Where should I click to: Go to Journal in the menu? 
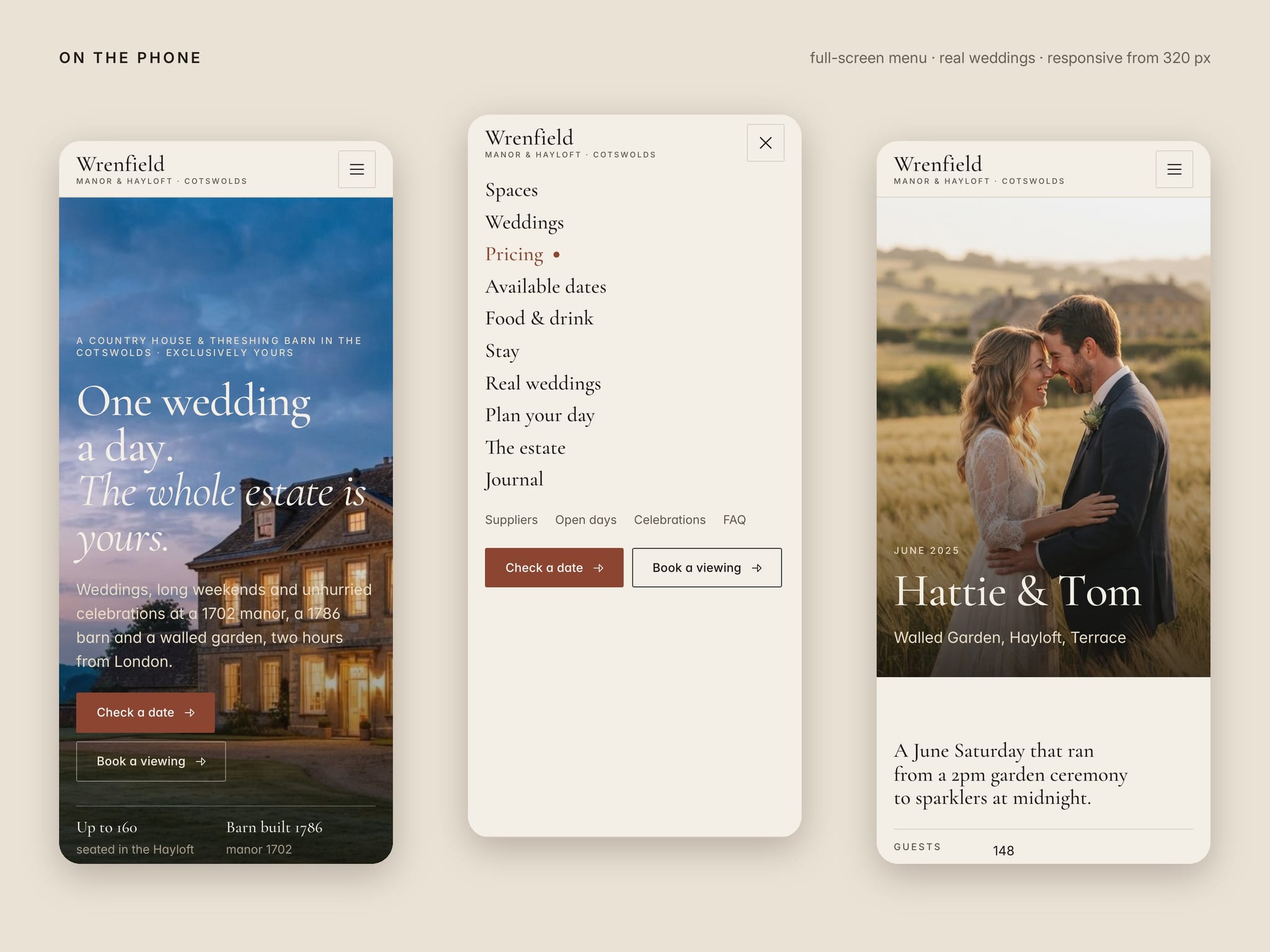click(514, 480)
